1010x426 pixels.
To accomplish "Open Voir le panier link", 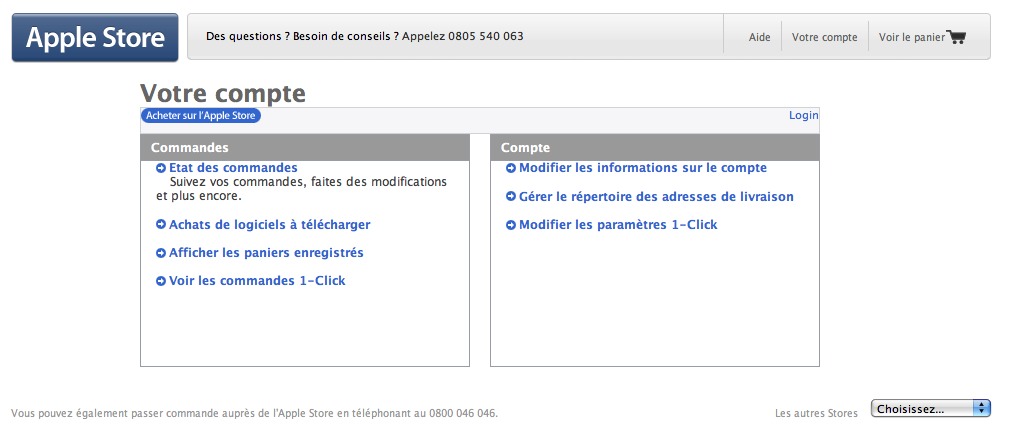I will pos(911,37).
